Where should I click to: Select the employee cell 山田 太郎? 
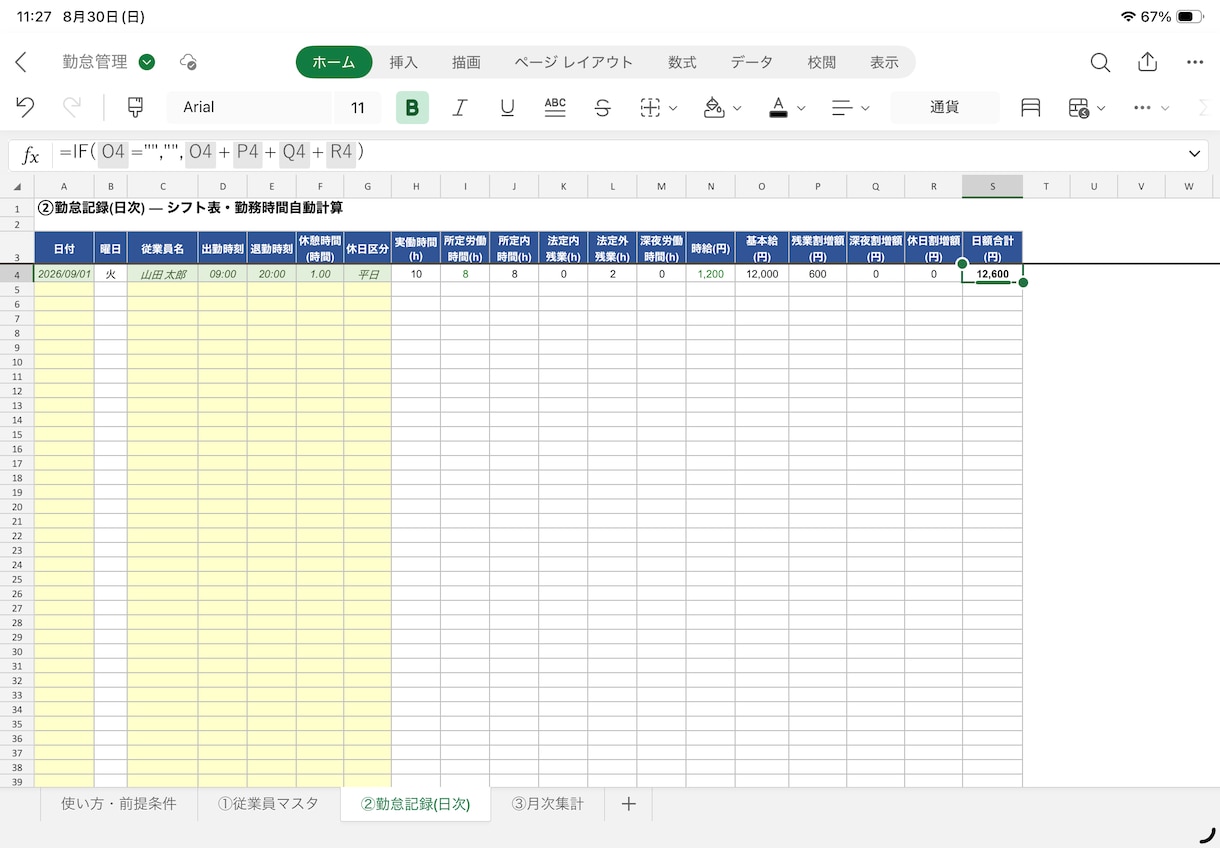(162, 273)
